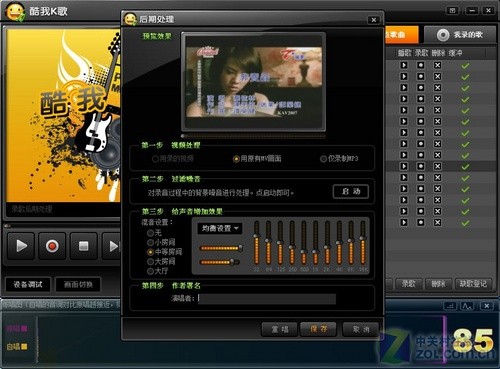Select 用原有MV画面 radio option

[257, 159]
